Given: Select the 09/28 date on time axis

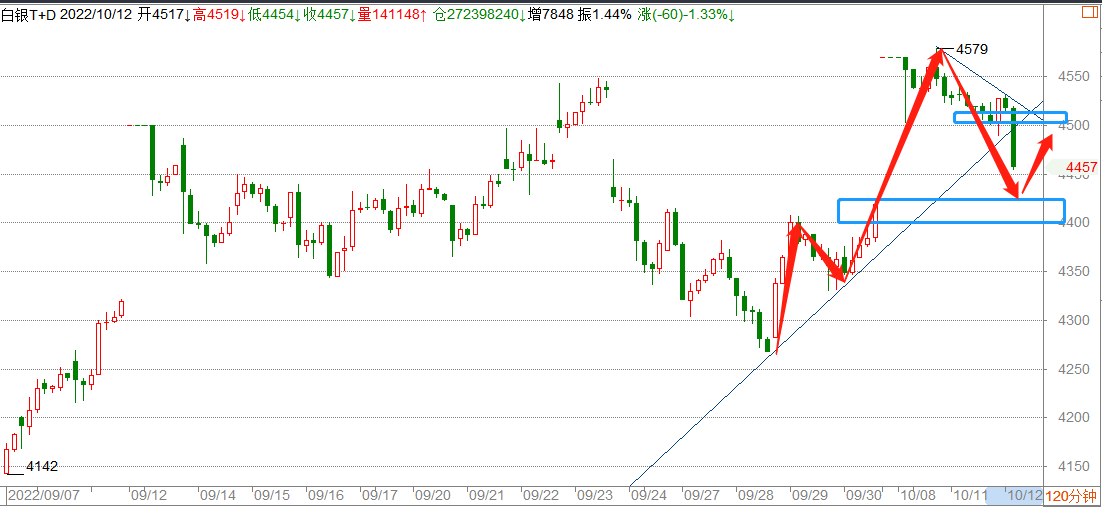Looking at the screenshot, I should pyautogui.click(x=756, y=495).
